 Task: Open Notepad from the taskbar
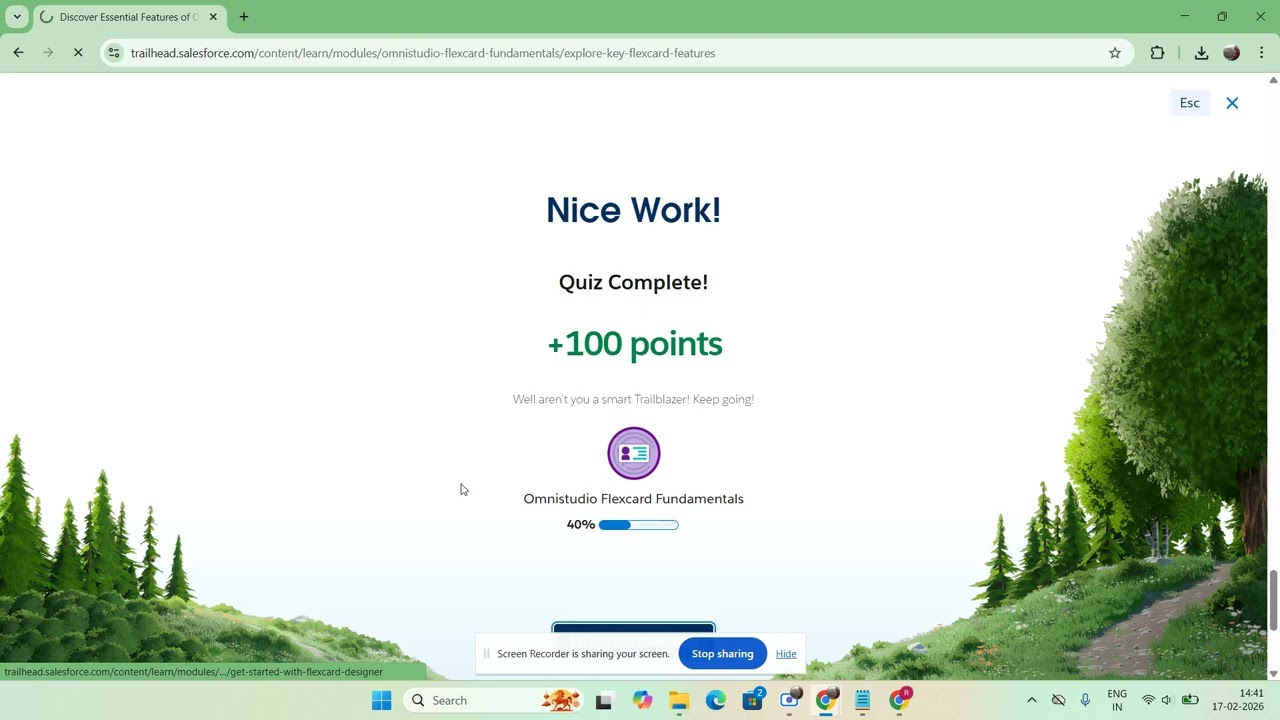(862, 700)
